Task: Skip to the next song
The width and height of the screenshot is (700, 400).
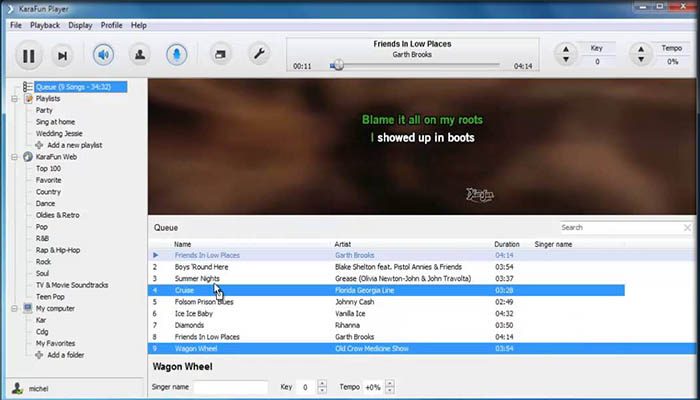Action: click(x=62, y=55)
